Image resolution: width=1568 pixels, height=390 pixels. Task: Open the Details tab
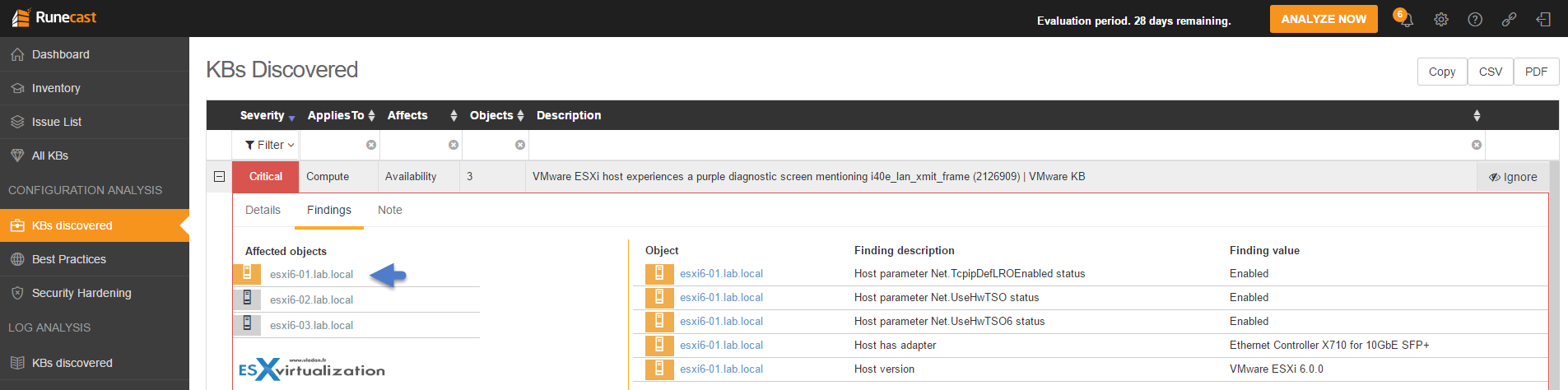263,210
